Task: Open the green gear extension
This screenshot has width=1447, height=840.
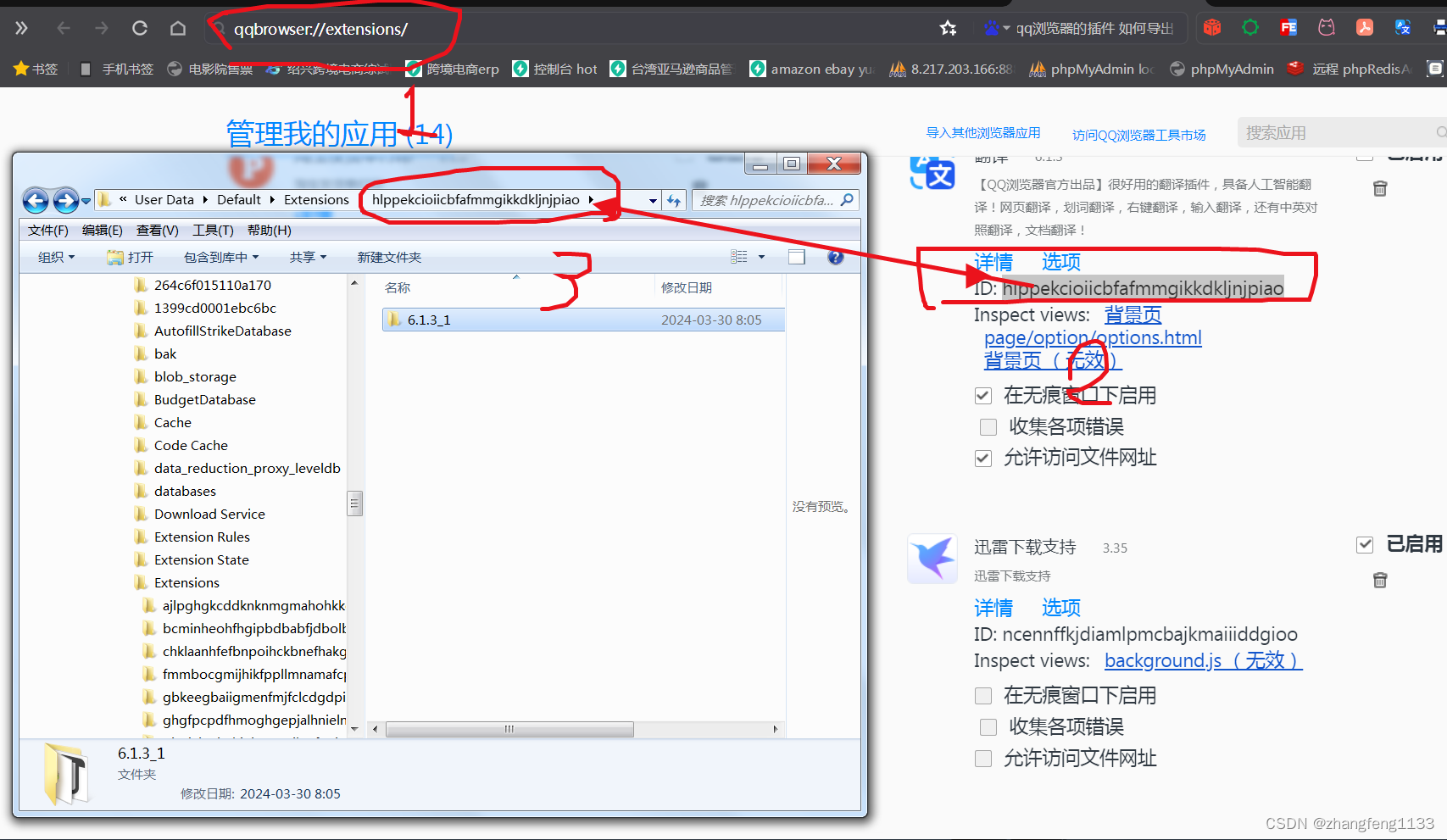Action: pos(1250,28)
